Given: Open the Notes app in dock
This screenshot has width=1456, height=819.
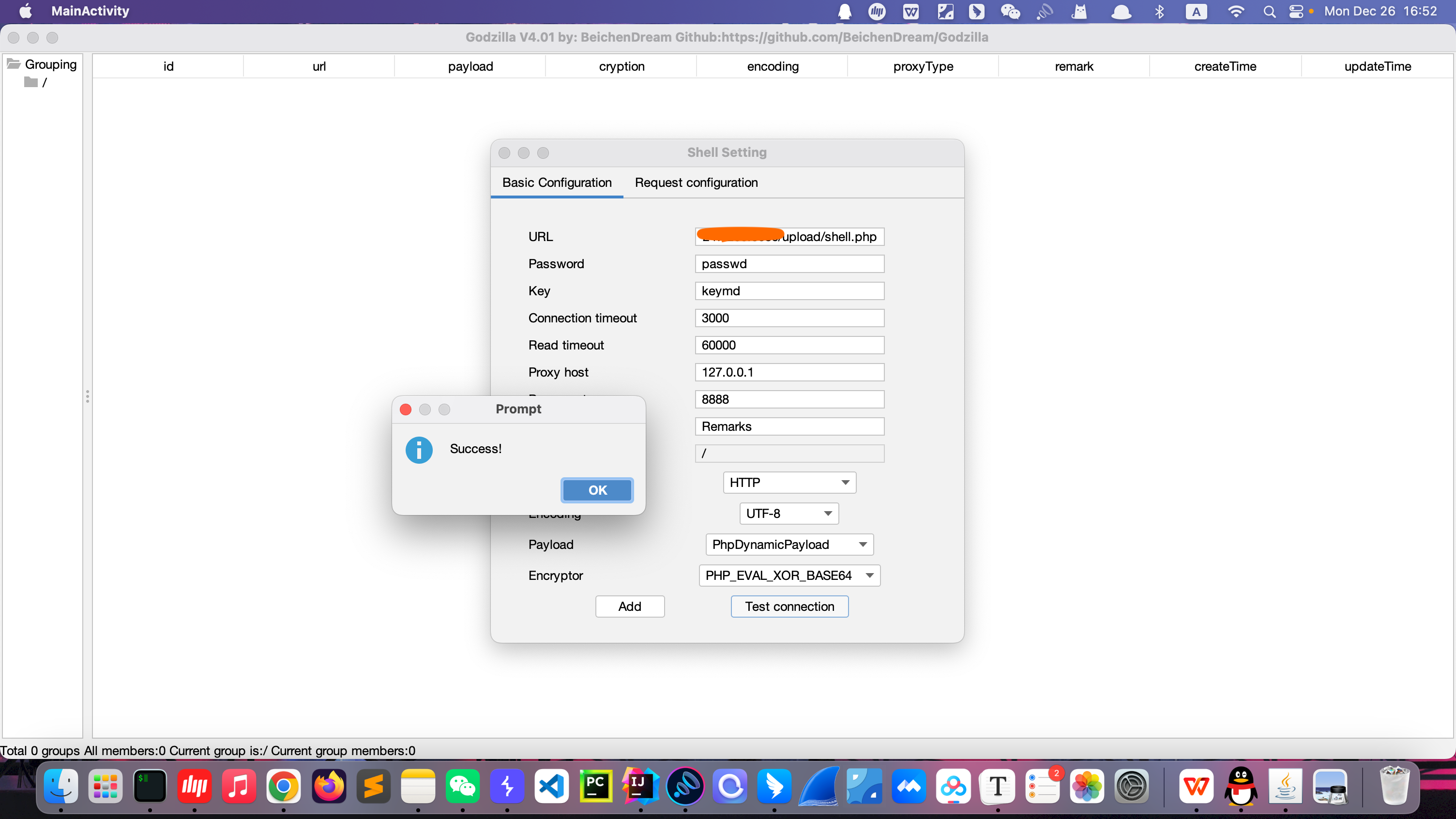Looking at the screenshot, I should click(418, 786).
